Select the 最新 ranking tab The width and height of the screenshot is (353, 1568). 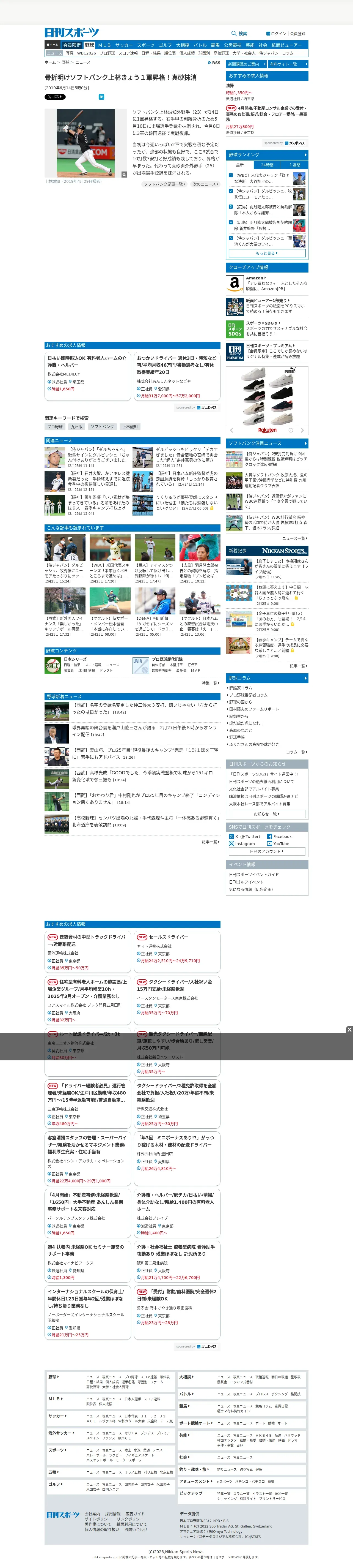click(x=239, y=165)
